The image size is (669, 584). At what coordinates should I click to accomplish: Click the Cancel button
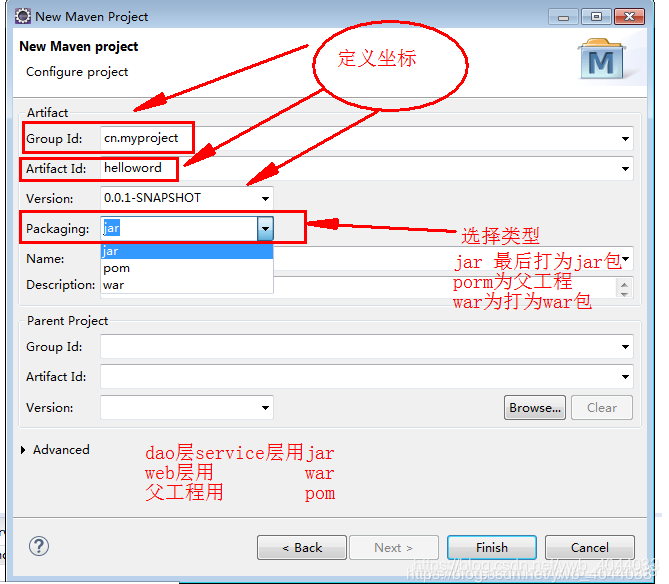pyautogui.click(x=590, y=547)
